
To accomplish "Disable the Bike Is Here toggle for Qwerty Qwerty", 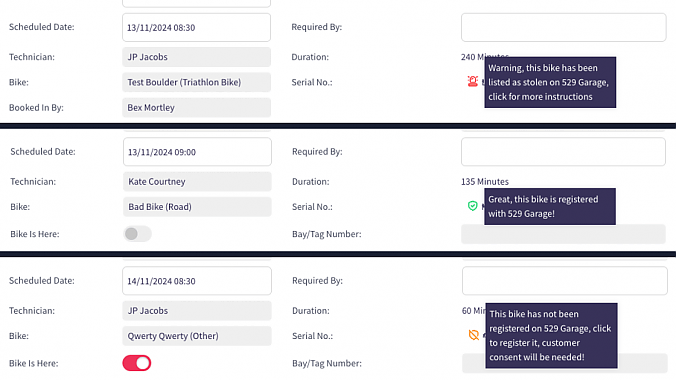I will pyautogui.click(x=137, y=363).
